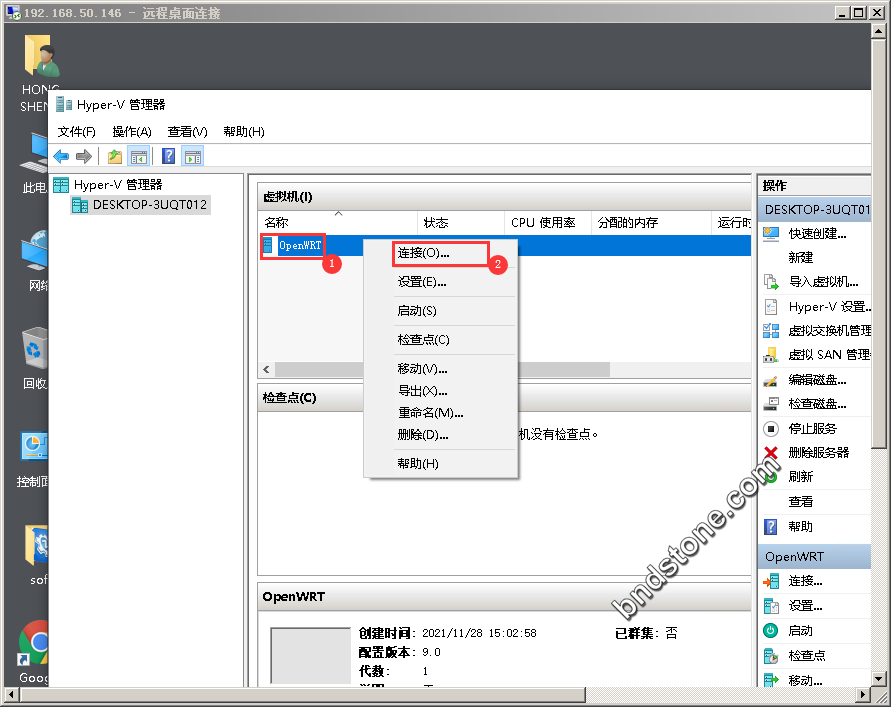Viewport: 891px width, 707px height.
Task: Click 检查磁盘... in the actions pane
Action: [817, 404]
